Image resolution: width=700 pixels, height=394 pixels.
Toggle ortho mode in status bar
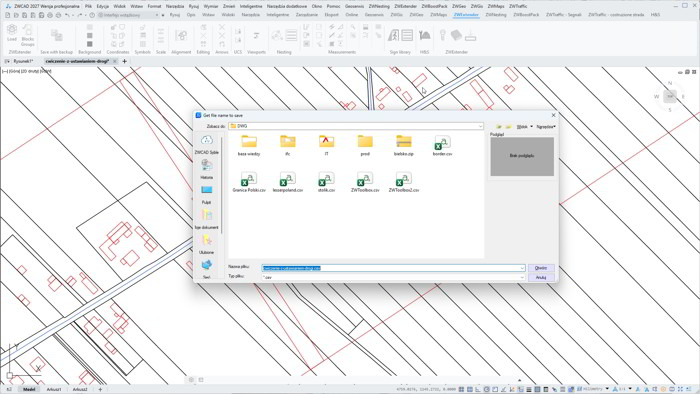478,390
